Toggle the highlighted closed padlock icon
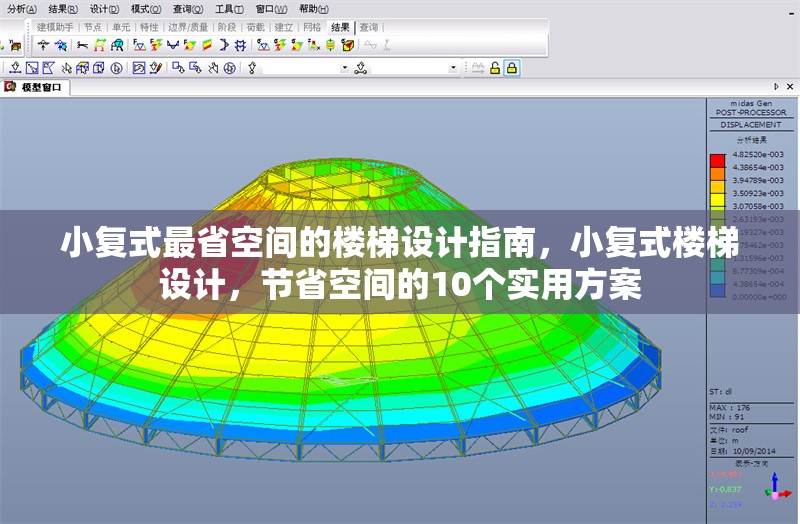Image resolution: width=800 pixels, height=524 pixels. 512,68
